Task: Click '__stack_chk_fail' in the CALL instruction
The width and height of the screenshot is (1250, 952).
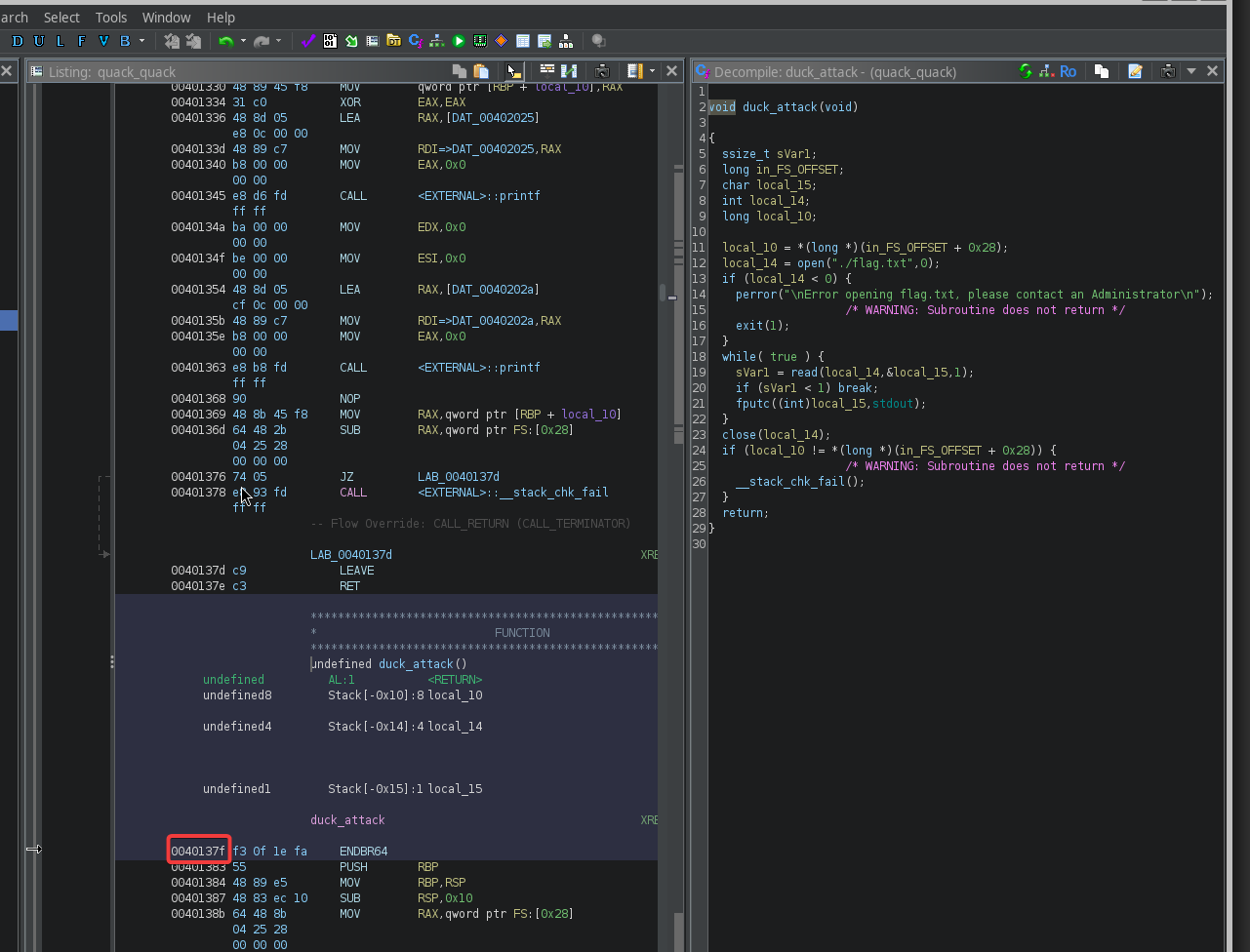Action: 553,493
